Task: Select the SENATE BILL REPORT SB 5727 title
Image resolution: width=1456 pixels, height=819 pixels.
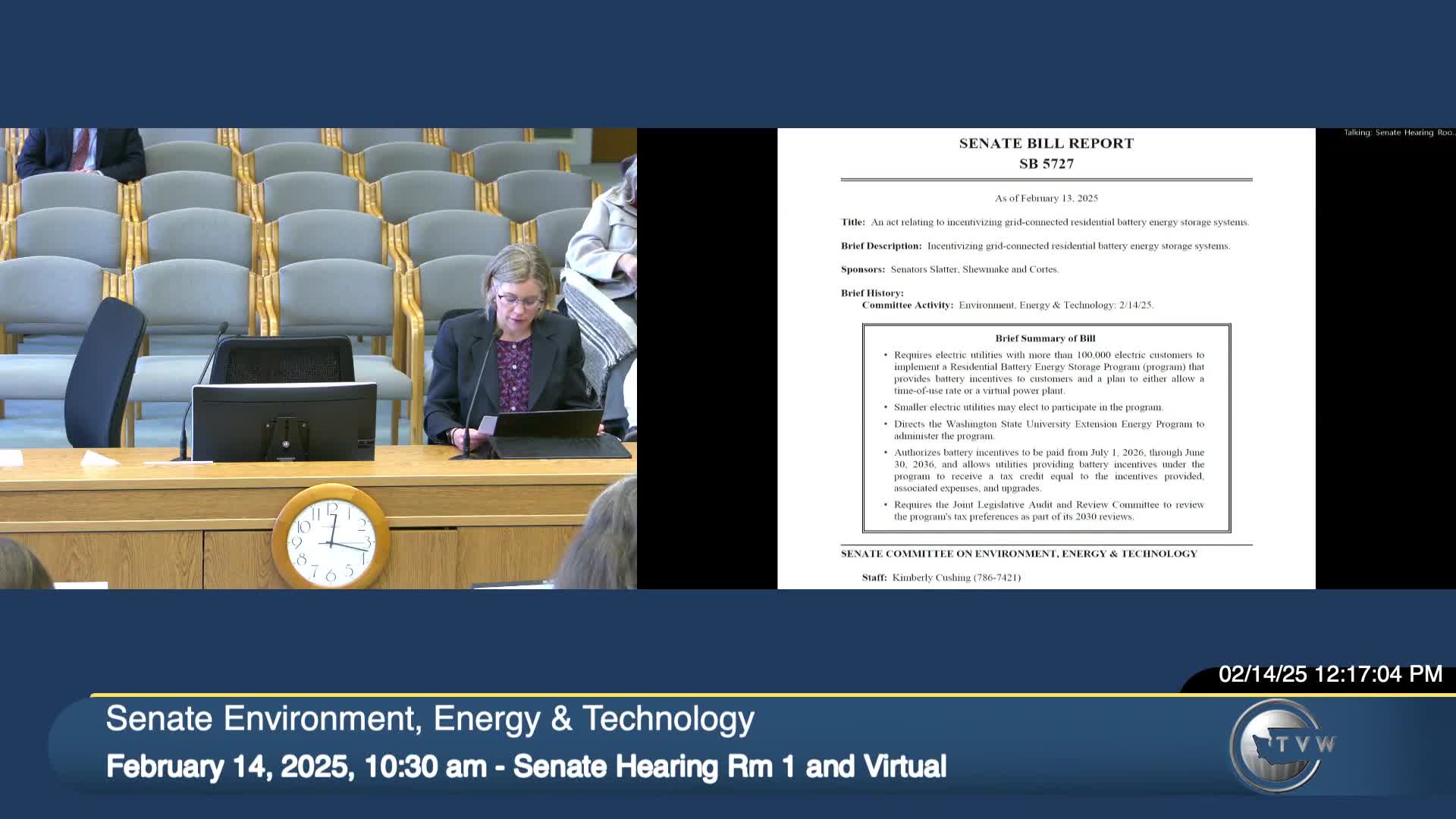Action: pos(1045,152)
